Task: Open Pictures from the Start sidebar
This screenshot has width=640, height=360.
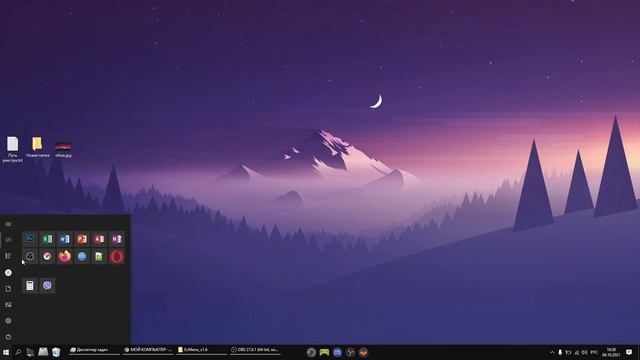Action: click(x=8, y=304)
